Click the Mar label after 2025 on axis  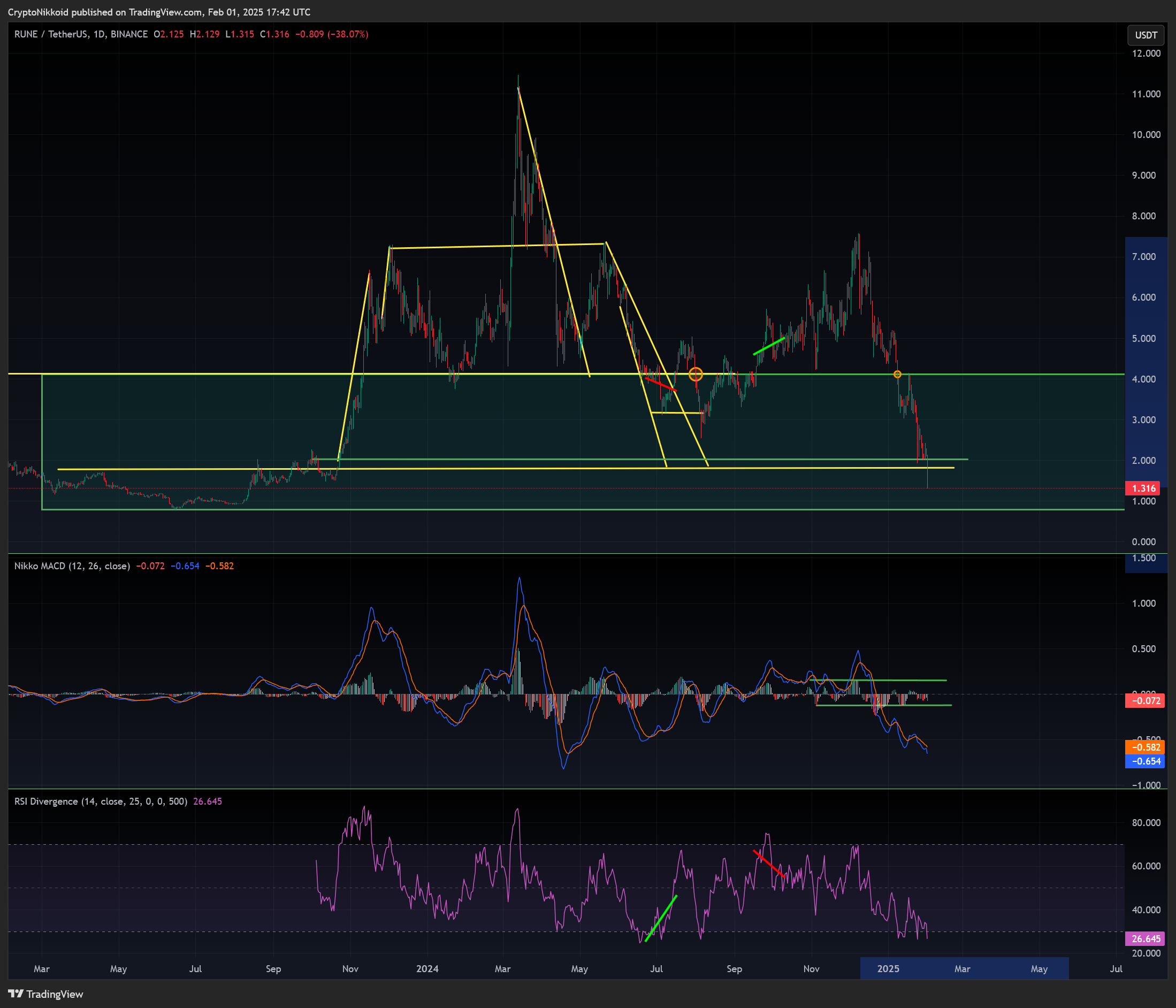coord(962,969)
